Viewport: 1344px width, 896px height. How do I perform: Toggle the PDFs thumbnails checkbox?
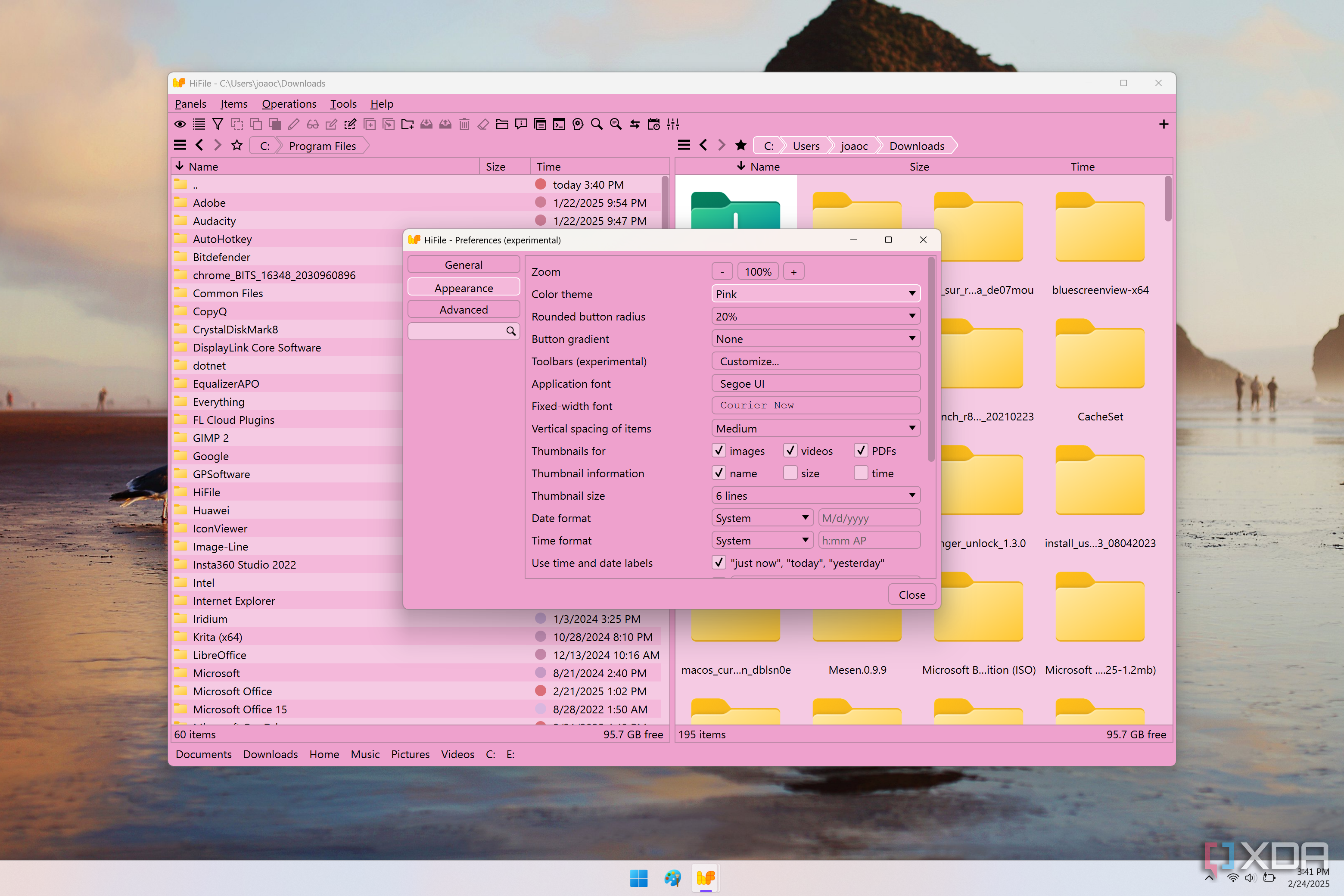tap(861, 451)
